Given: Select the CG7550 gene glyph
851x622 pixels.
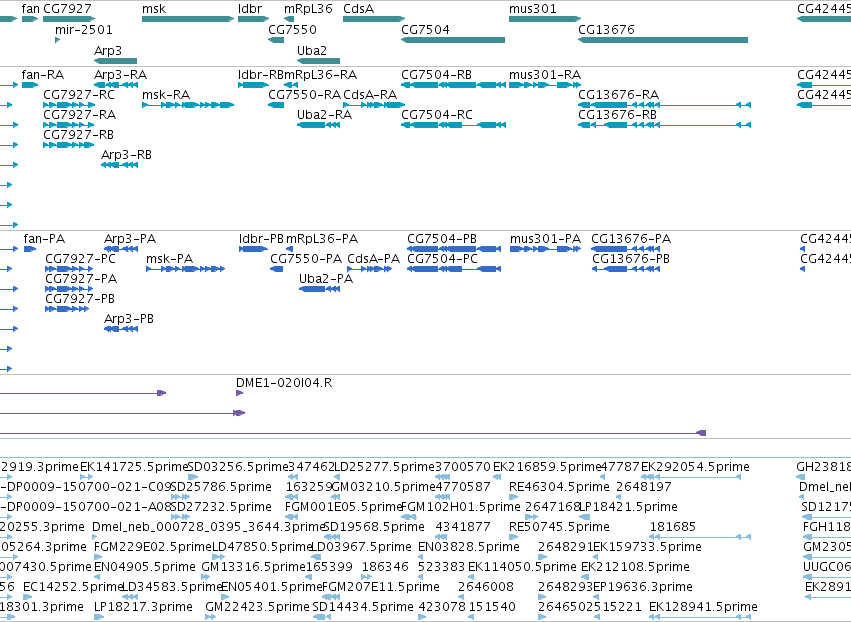Looking at the screenshot, I should pyautogui.click(x=276, y=40).
